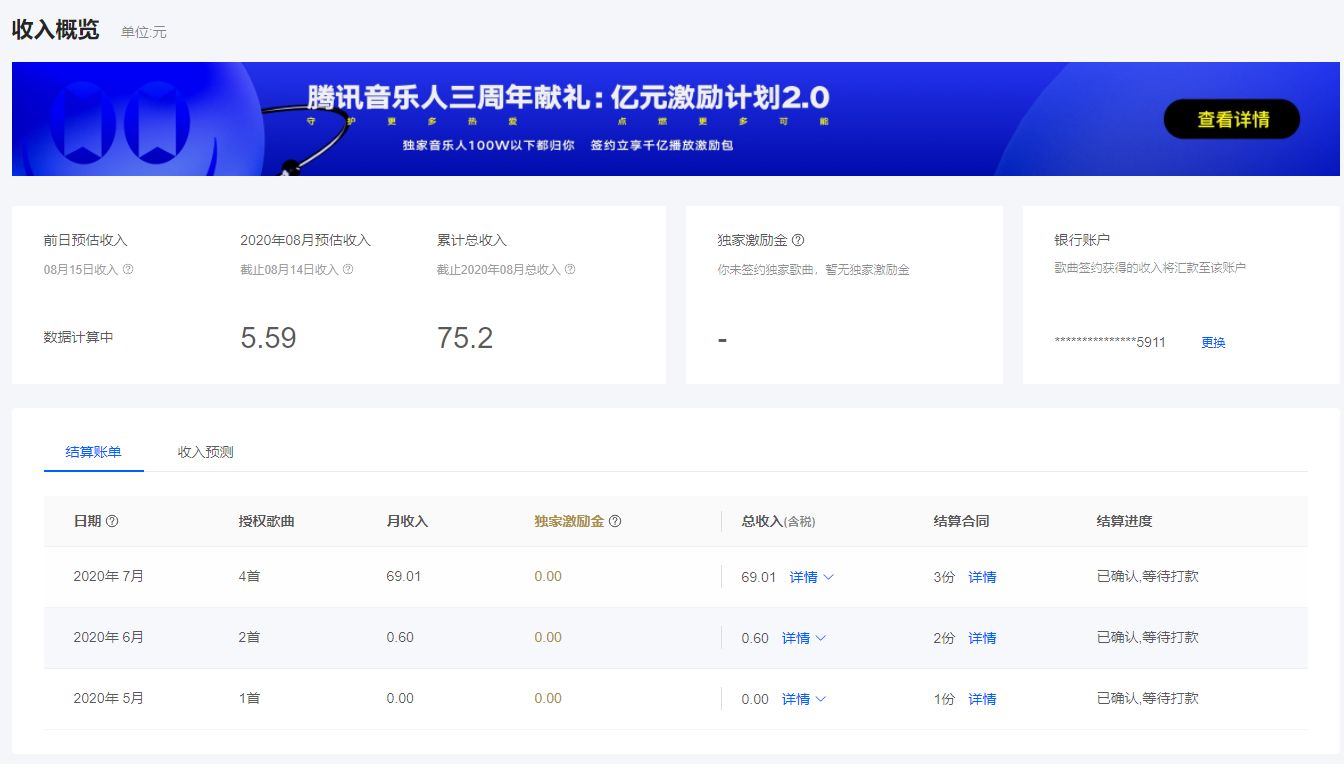Viewport: 1344px width, 764px height.
Task: Click the 4首 authorized songs cell
Action: coord(249,576)
